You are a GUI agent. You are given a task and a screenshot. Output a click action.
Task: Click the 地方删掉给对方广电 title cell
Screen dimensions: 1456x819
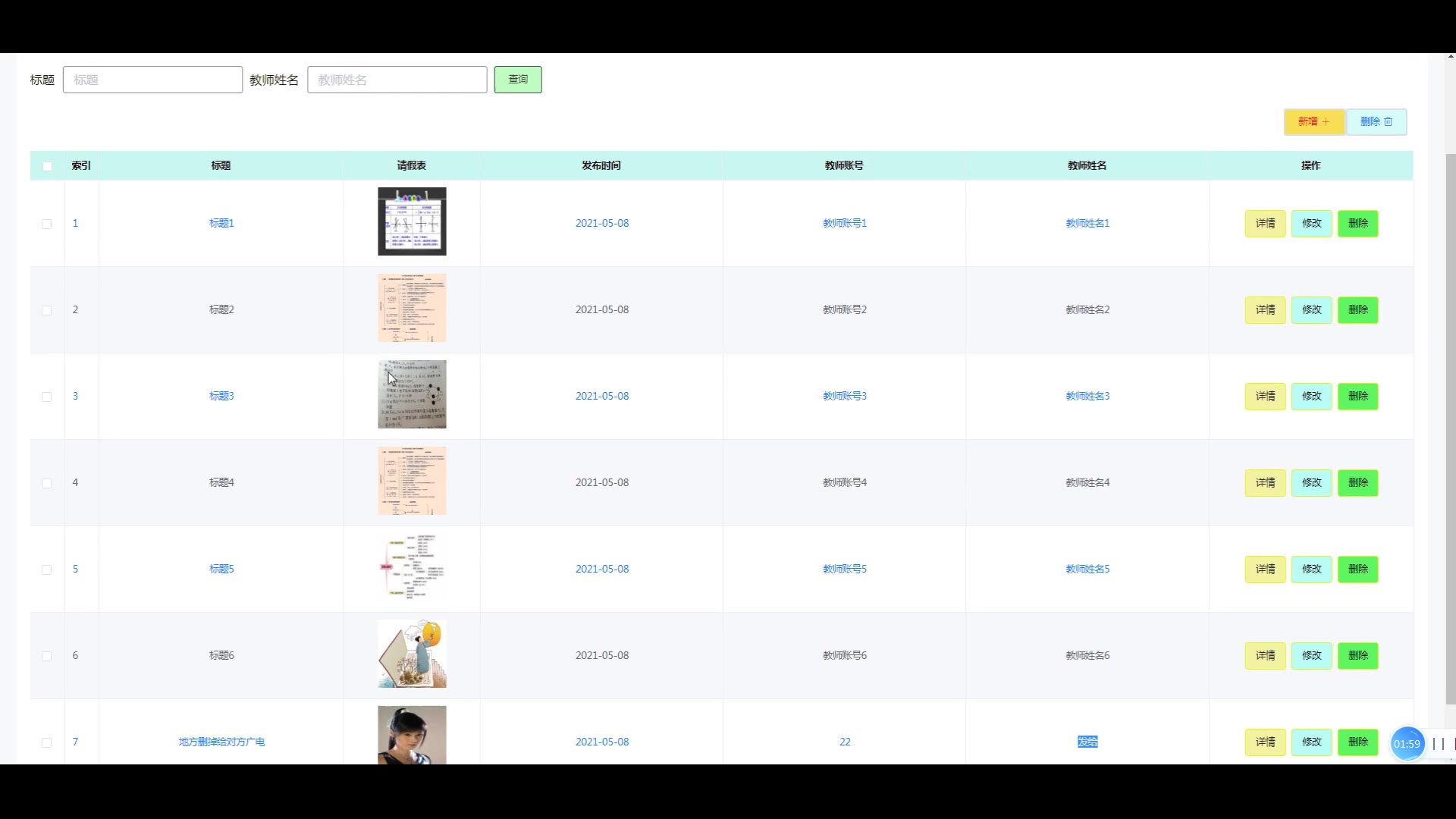[221, 742]
